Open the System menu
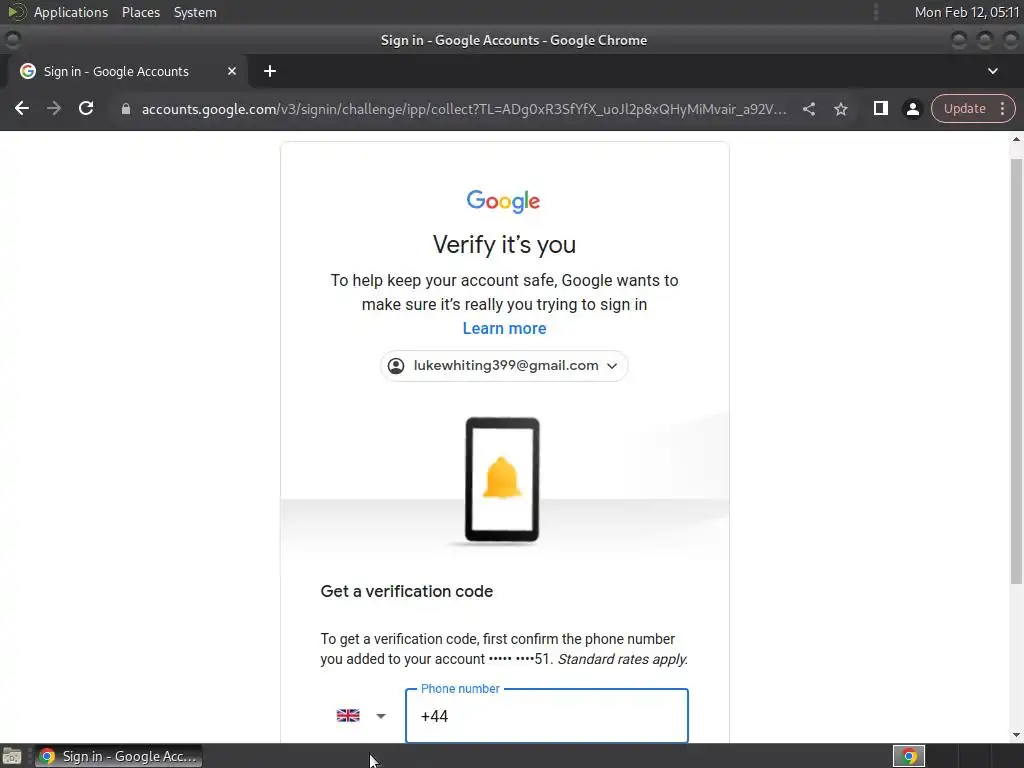1024x768 pixels. [195, 12]
